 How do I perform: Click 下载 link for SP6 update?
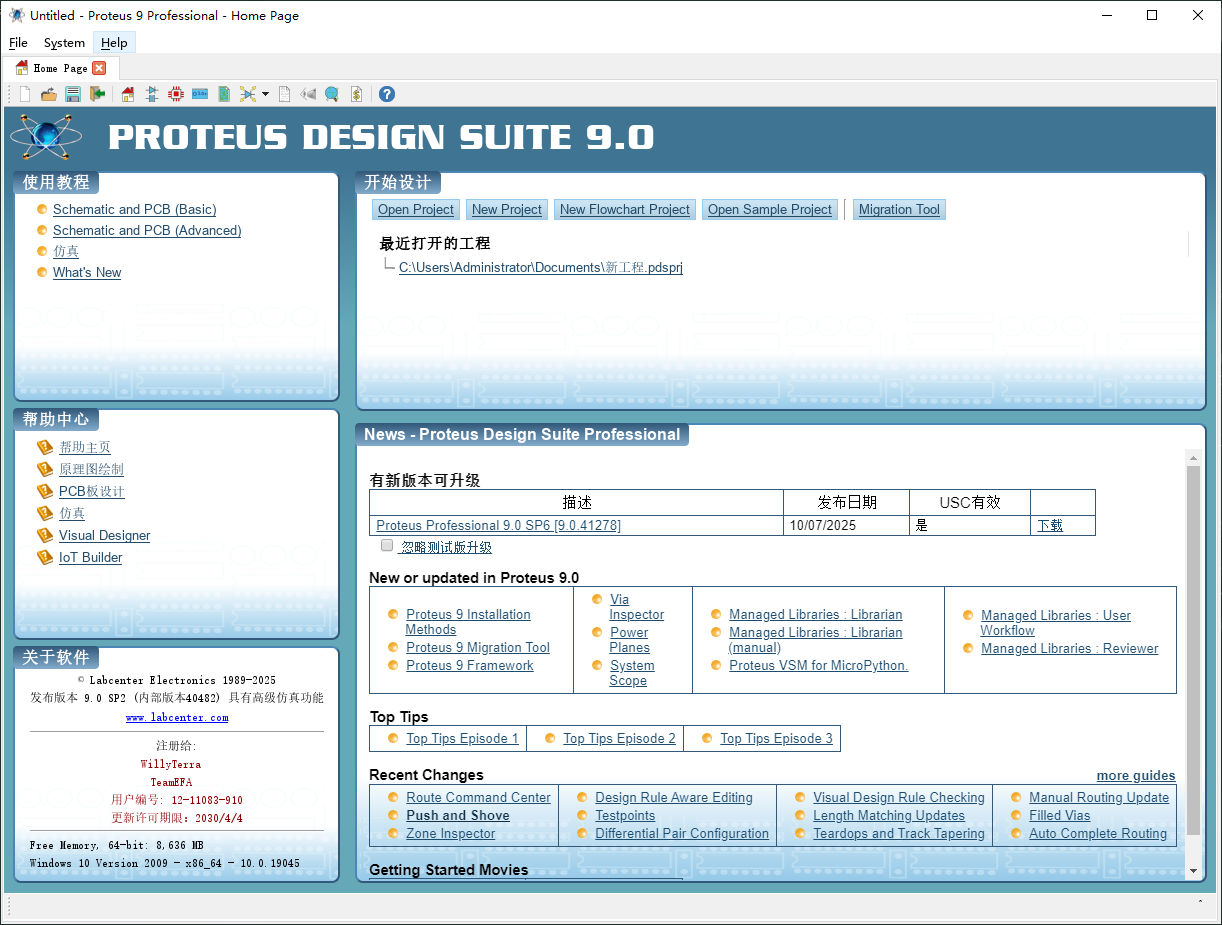[x=1050, y=525]
